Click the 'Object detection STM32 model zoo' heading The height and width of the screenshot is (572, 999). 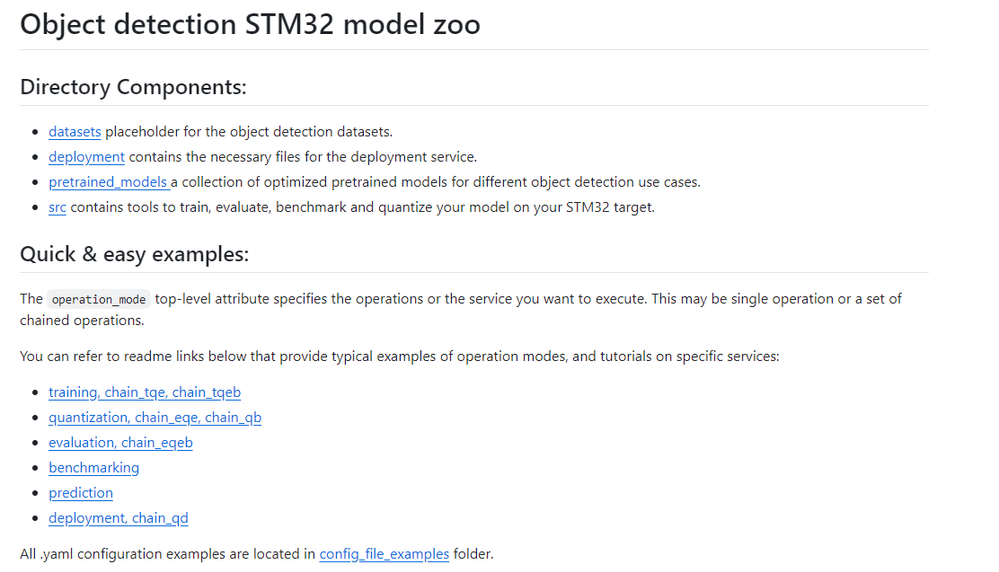250,24
